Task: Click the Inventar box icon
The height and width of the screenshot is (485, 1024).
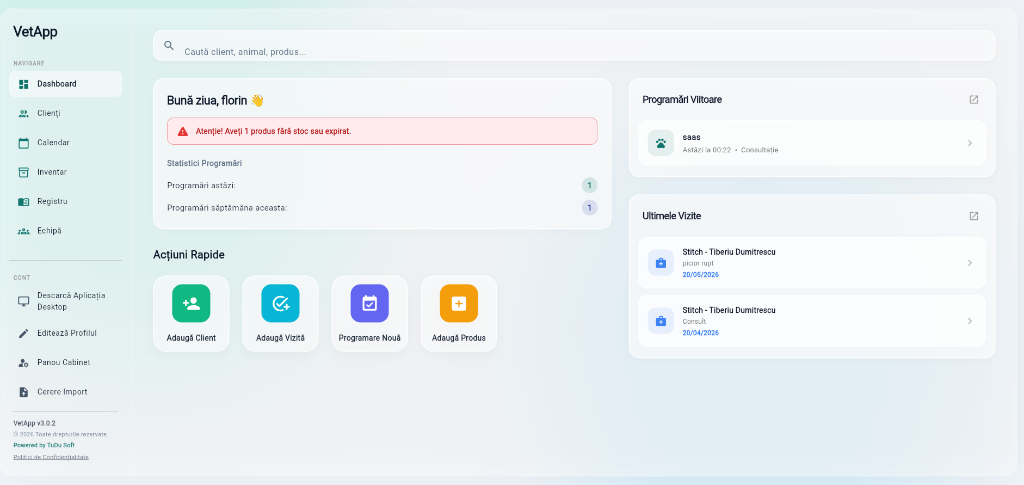Action: [24, 172]
